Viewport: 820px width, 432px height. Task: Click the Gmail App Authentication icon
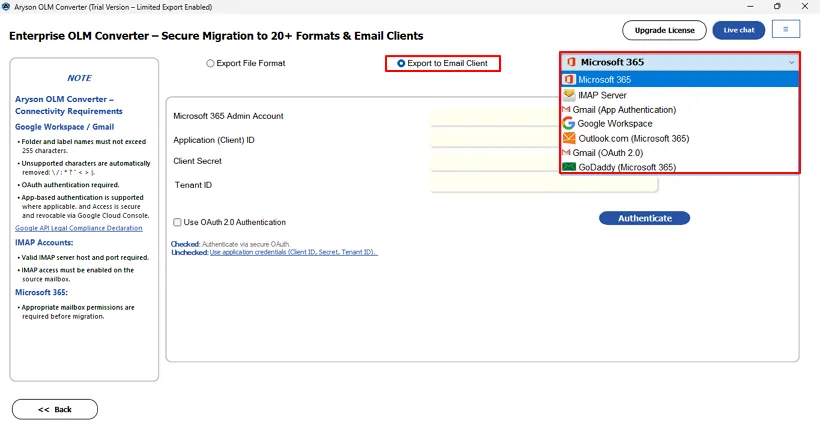click(x=566, y=109)
